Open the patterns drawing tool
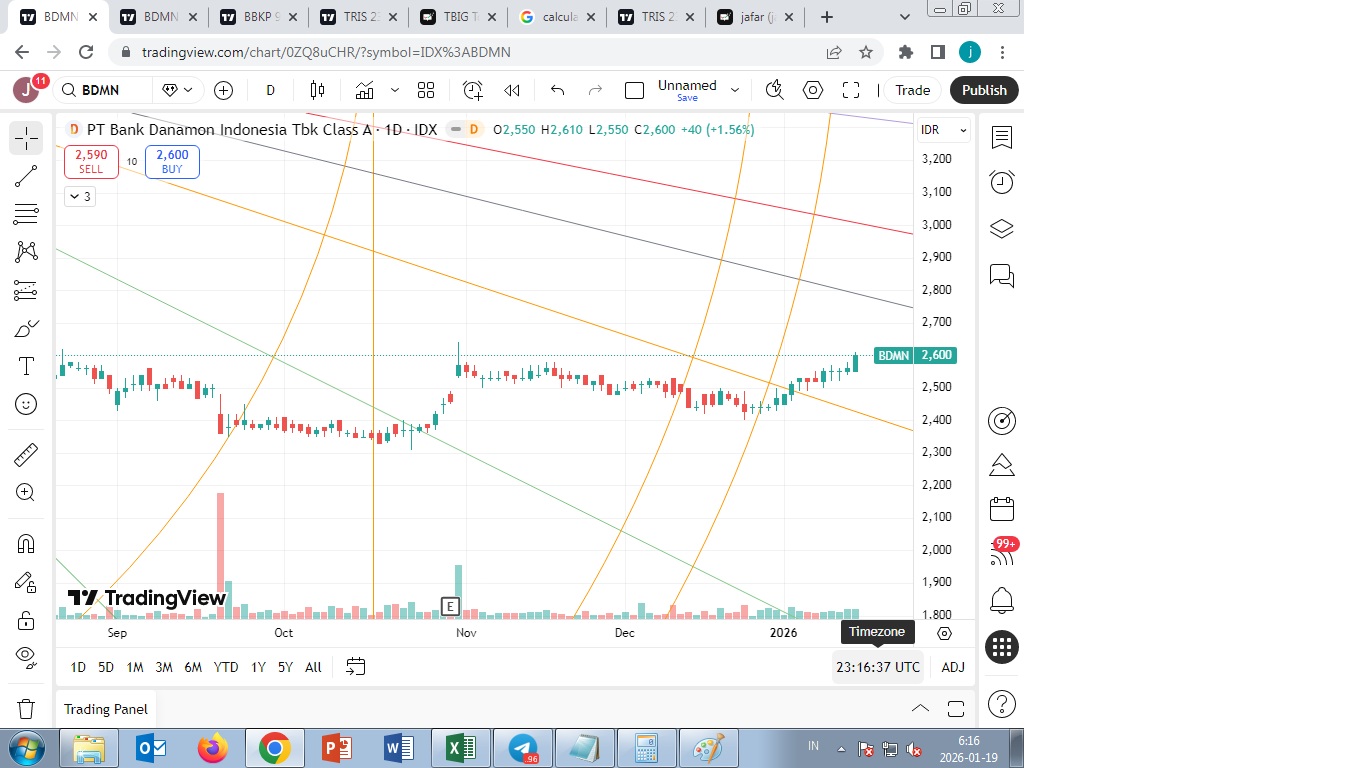 point(26,252)
